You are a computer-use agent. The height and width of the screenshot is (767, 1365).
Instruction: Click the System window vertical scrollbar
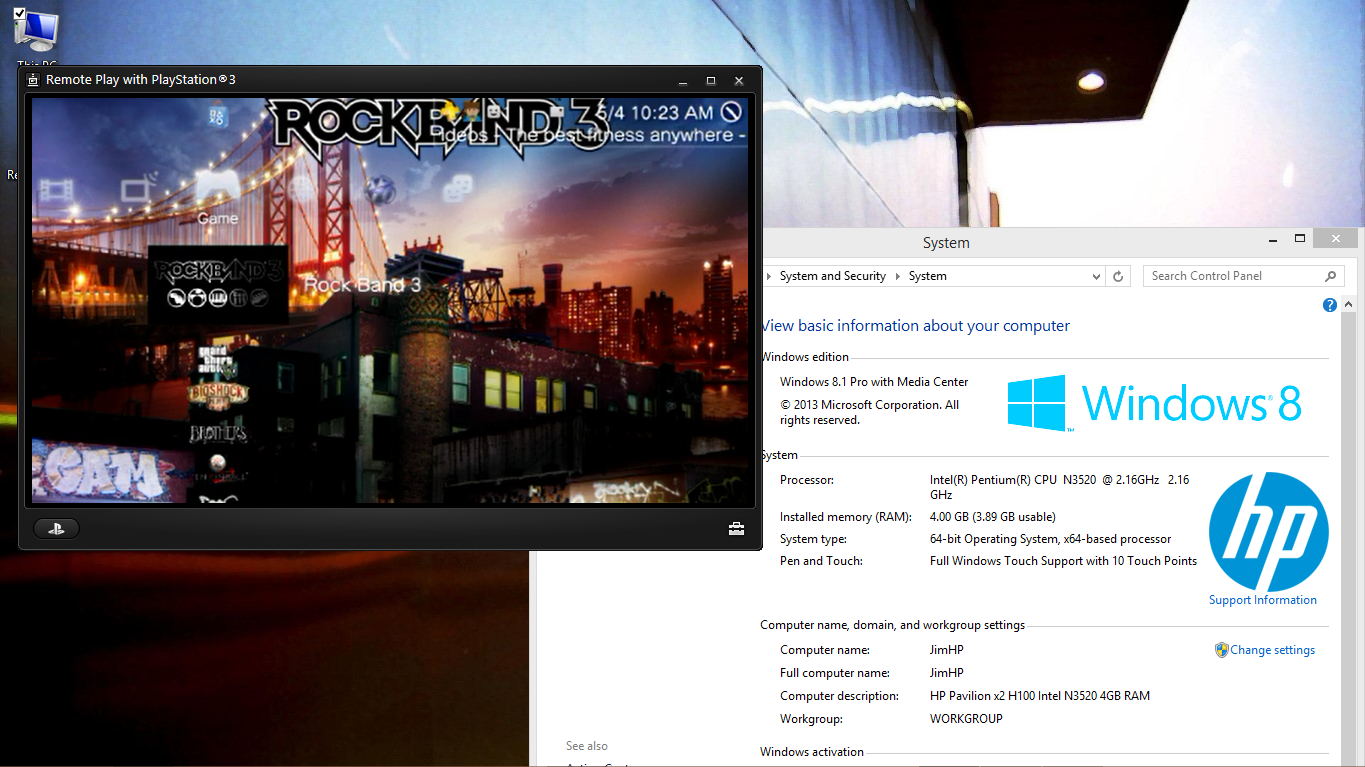pyautogui.click(x=1350, y=540)
